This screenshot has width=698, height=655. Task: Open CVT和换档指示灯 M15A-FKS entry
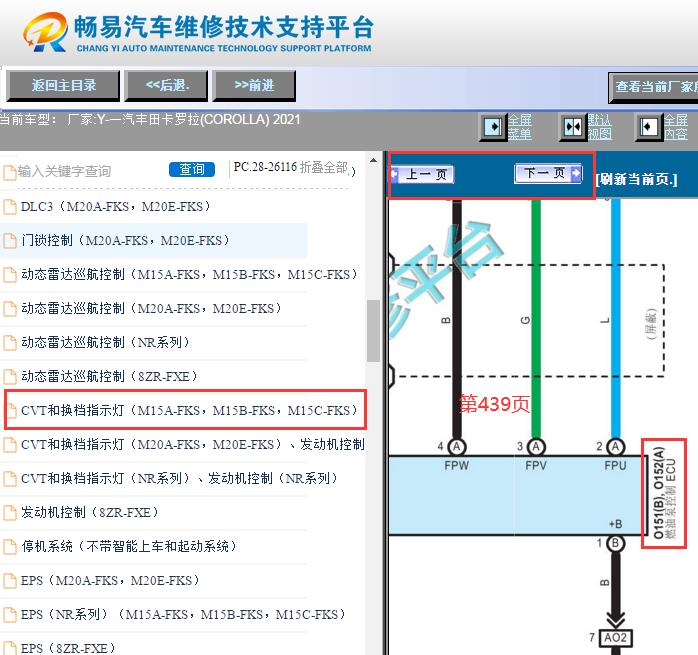coord(190,410)
